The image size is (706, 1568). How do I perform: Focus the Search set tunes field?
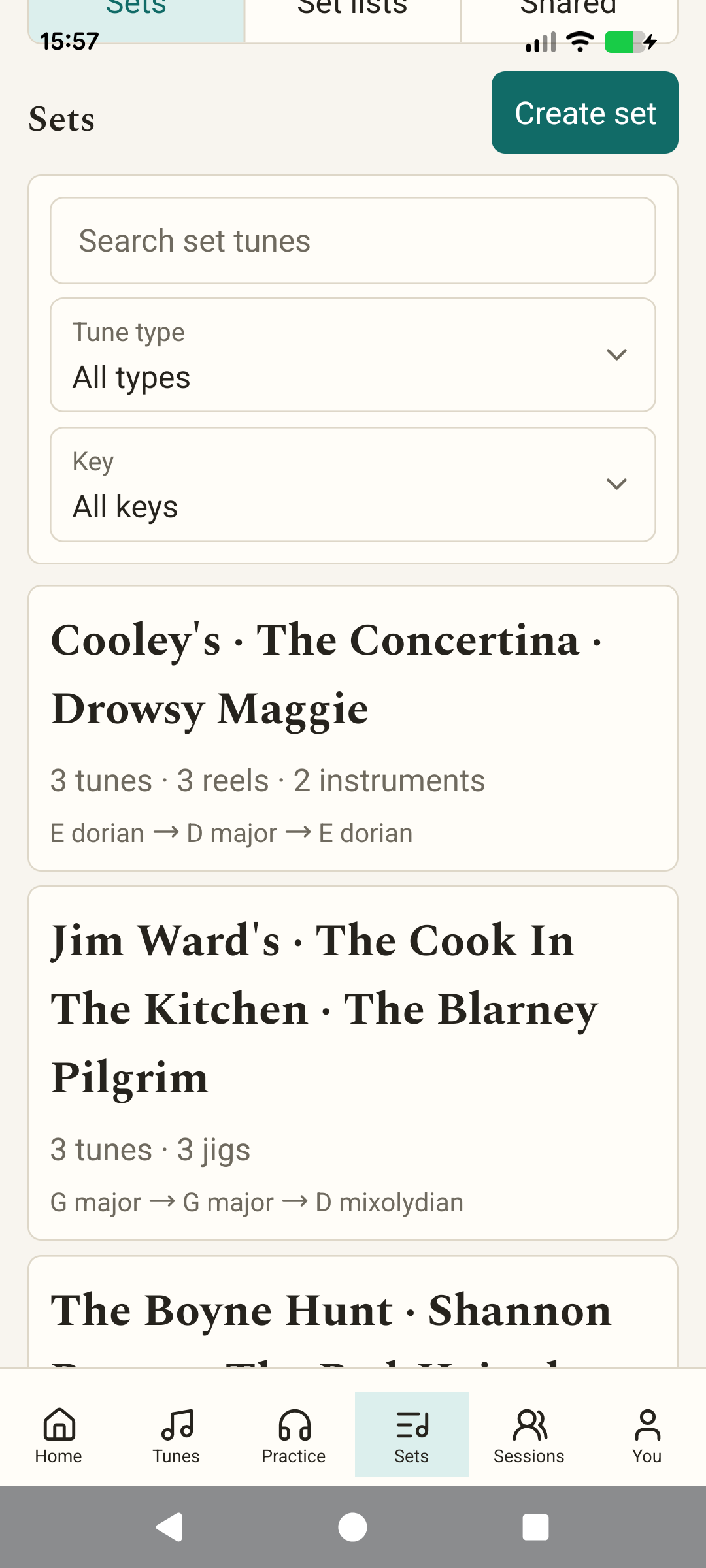coord(353,240)
